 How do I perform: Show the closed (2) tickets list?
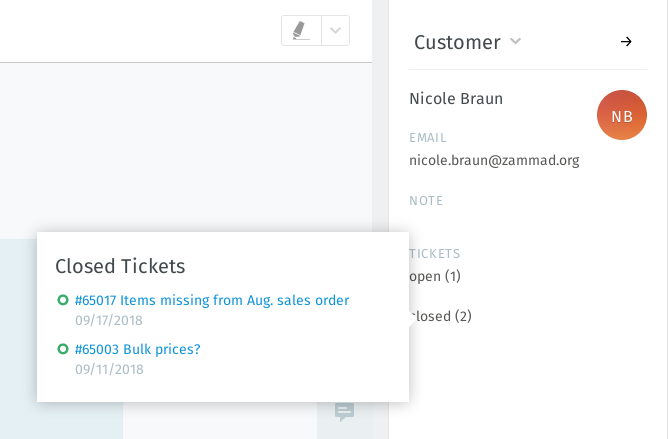click(441, 316)
